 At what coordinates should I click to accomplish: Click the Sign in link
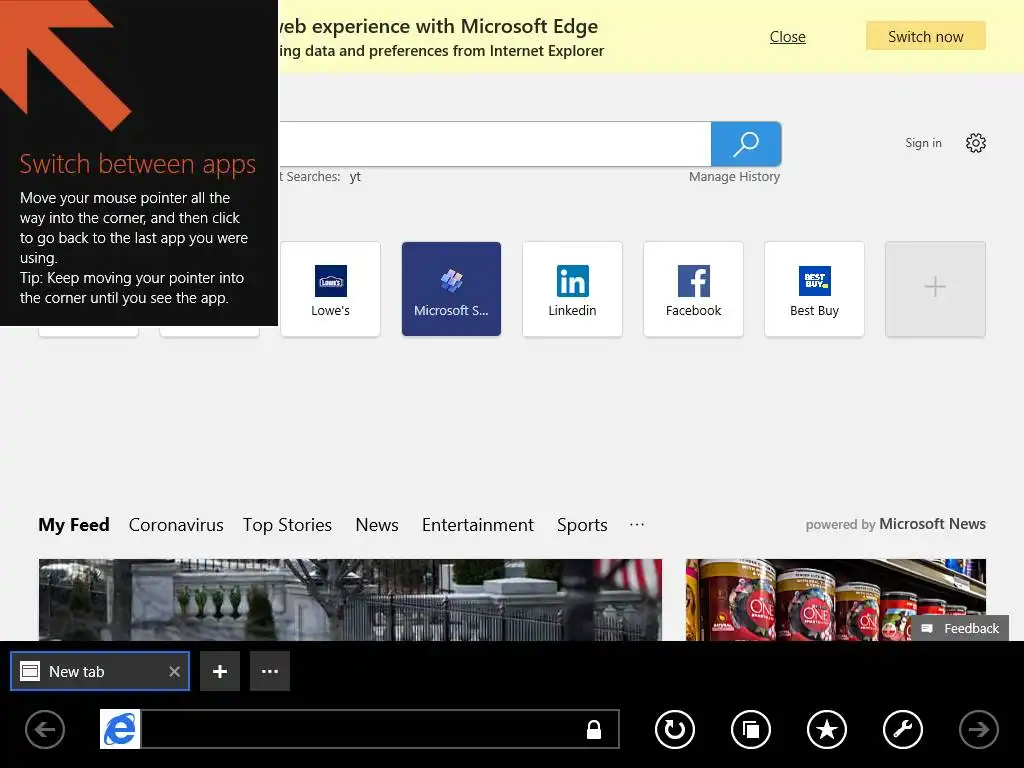pyautogui.click(x=923, y=143)
